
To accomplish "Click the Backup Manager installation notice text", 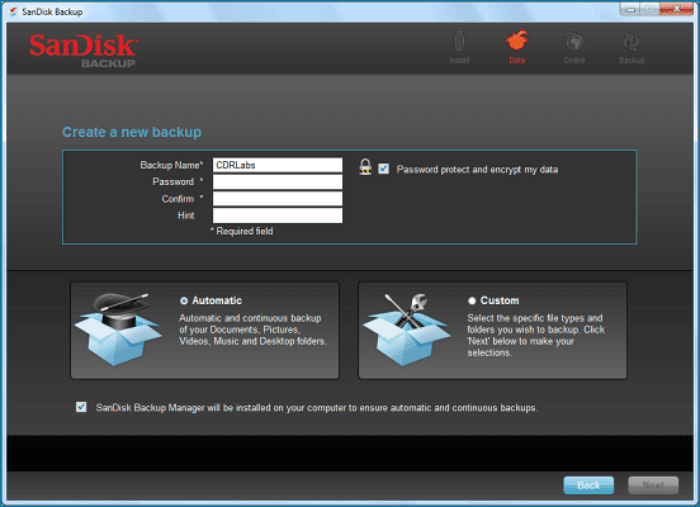I will (317, 407).
